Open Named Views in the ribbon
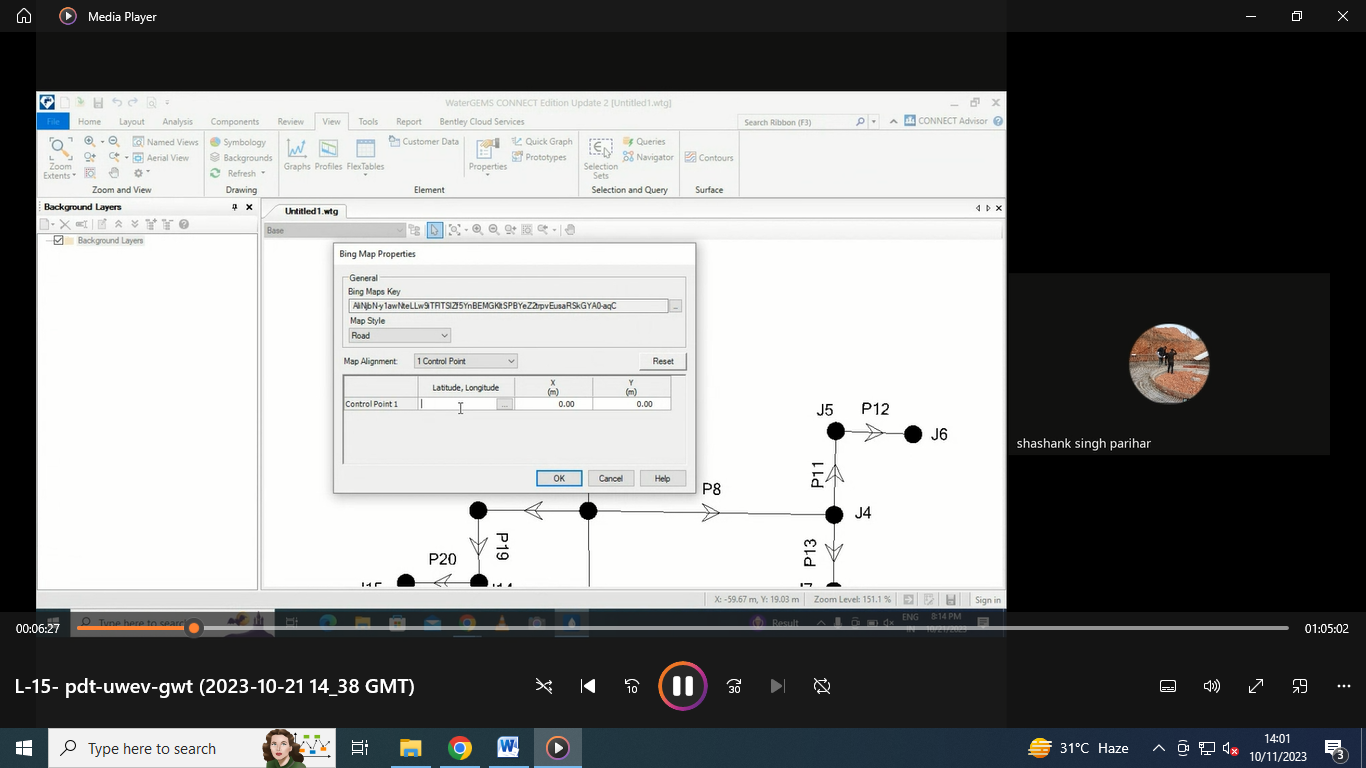 [166, 142]
